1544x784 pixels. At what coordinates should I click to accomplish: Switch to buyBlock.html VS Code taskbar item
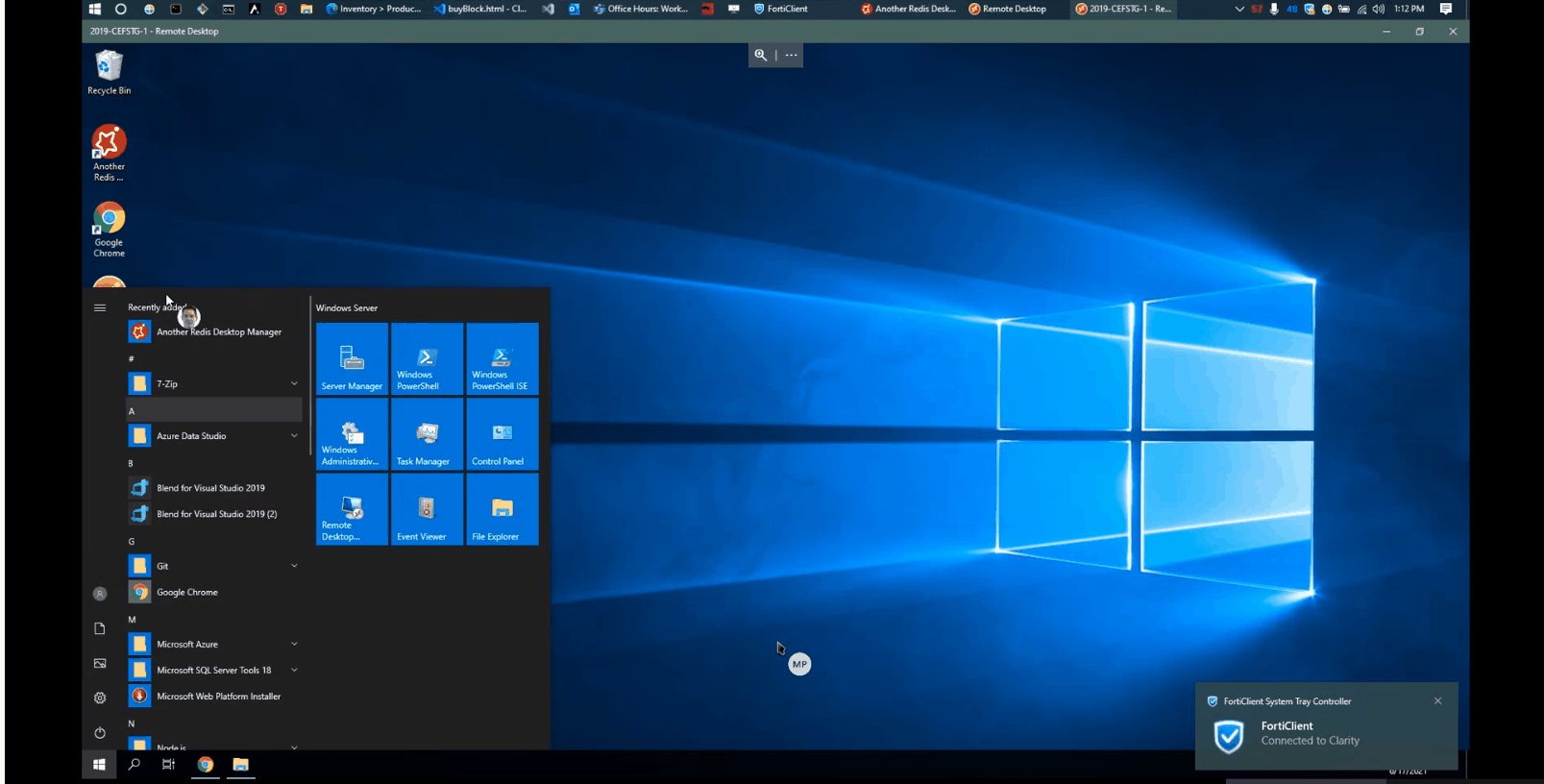[x=479, y=9]
